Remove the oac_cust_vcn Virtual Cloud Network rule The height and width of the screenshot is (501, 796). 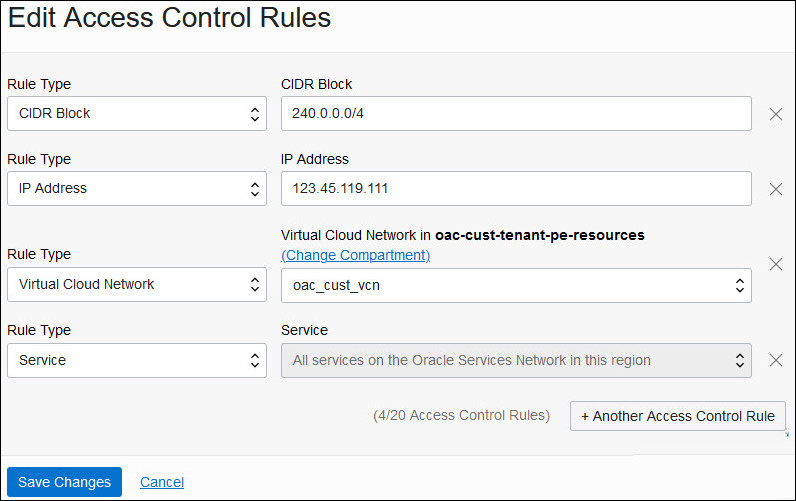pos(775,264)
